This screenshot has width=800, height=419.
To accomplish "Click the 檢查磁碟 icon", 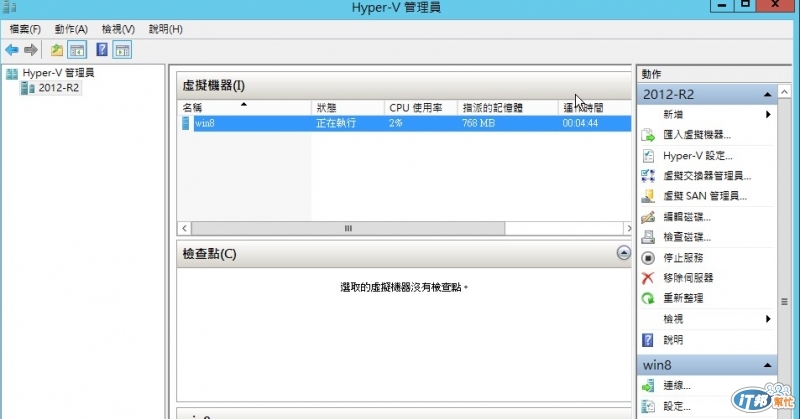I will click(x=648, y=237).
